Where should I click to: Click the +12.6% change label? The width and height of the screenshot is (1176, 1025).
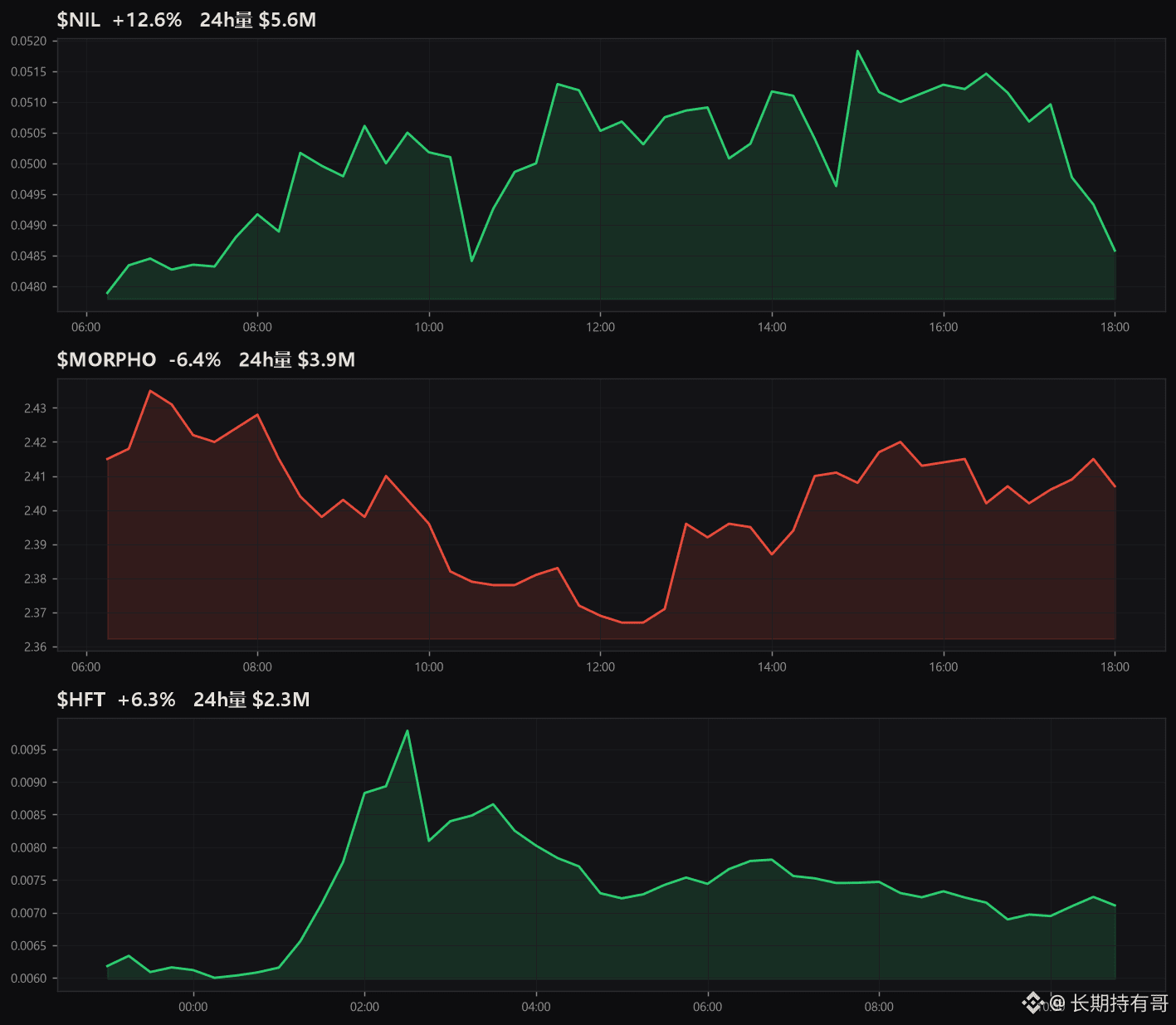[x=147, y=20]
